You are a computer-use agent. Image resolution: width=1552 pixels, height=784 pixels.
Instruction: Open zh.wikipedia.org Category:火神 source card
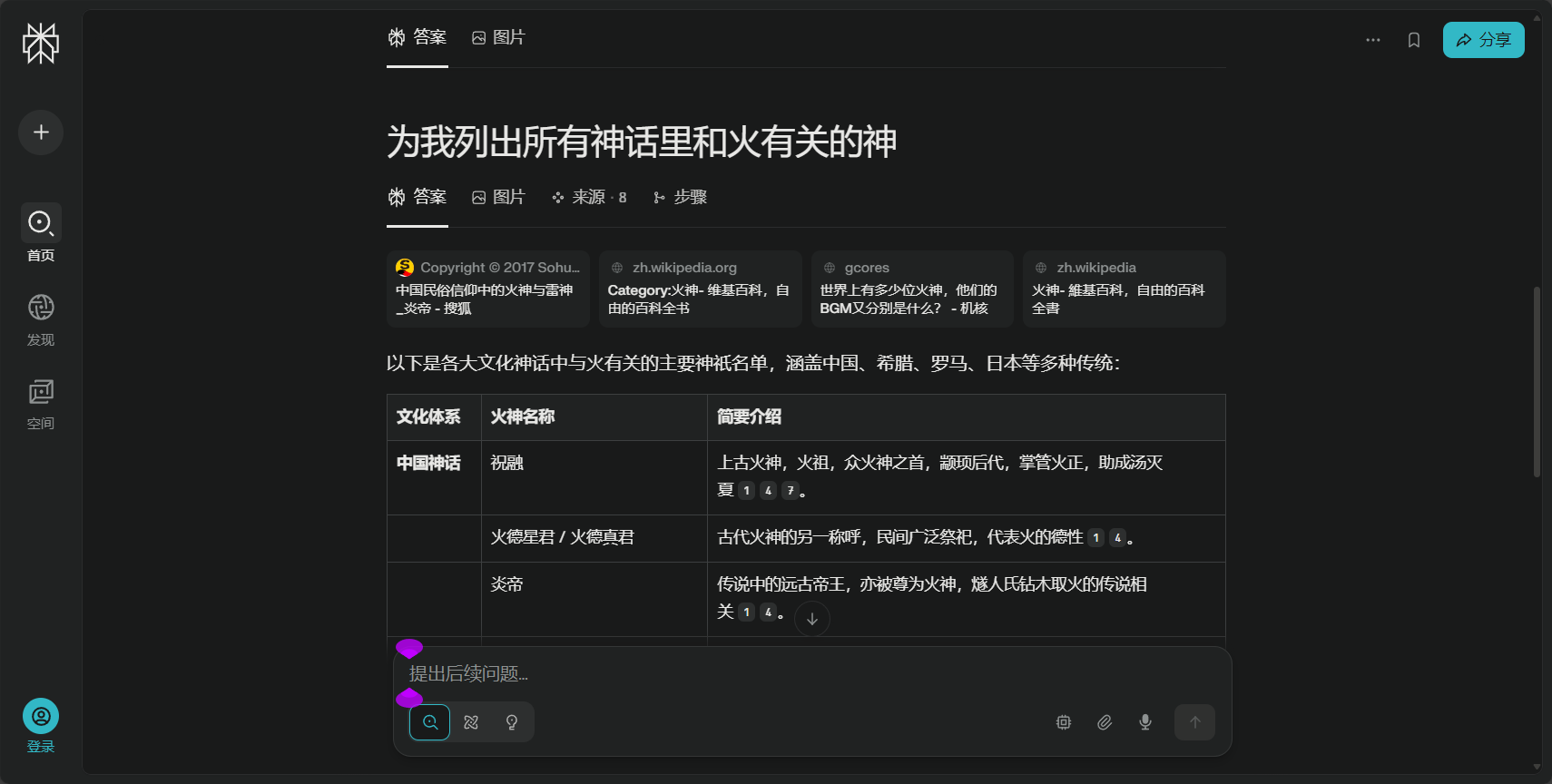pyautogui.click(x=700, y=289)
